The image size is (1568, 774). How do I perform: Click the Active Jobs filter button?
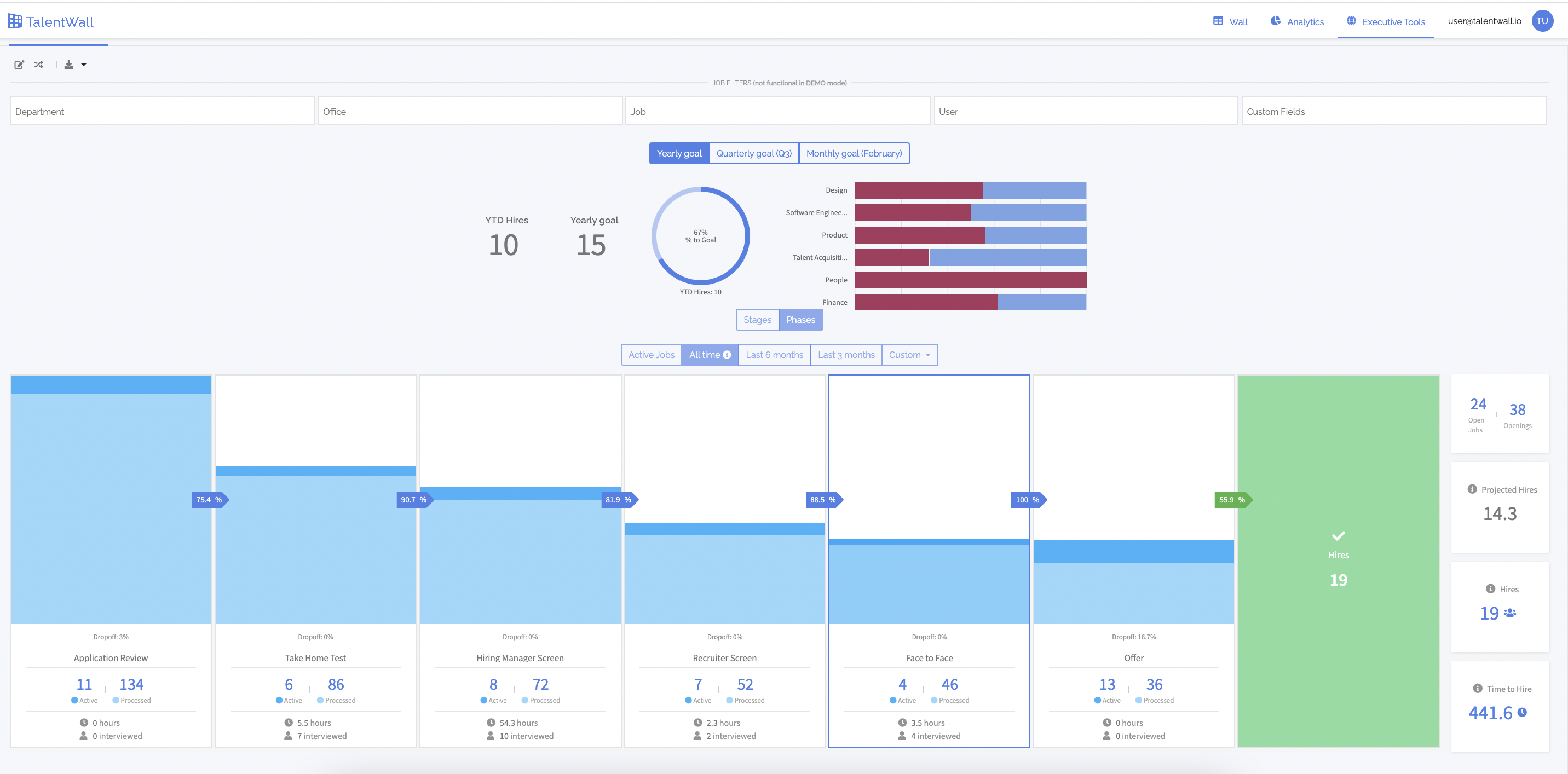tap(651, 355)
